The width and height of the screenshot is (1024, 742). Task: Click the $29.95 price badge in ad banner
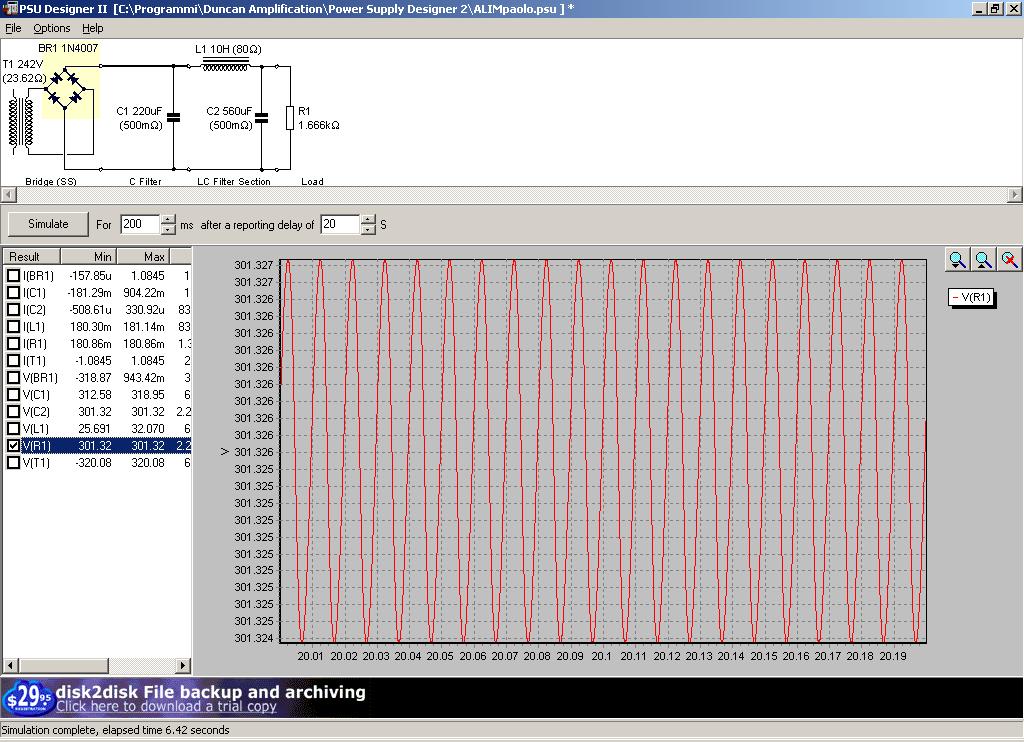point(26,698)
